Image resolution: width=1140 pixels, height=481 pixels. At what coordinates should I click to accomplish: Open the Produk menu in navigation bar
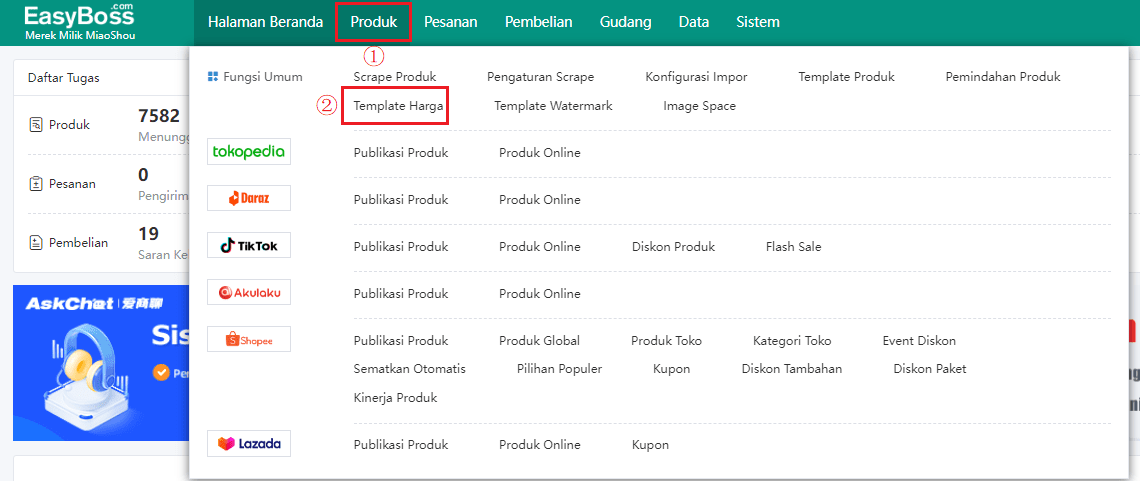coord(374,22)
